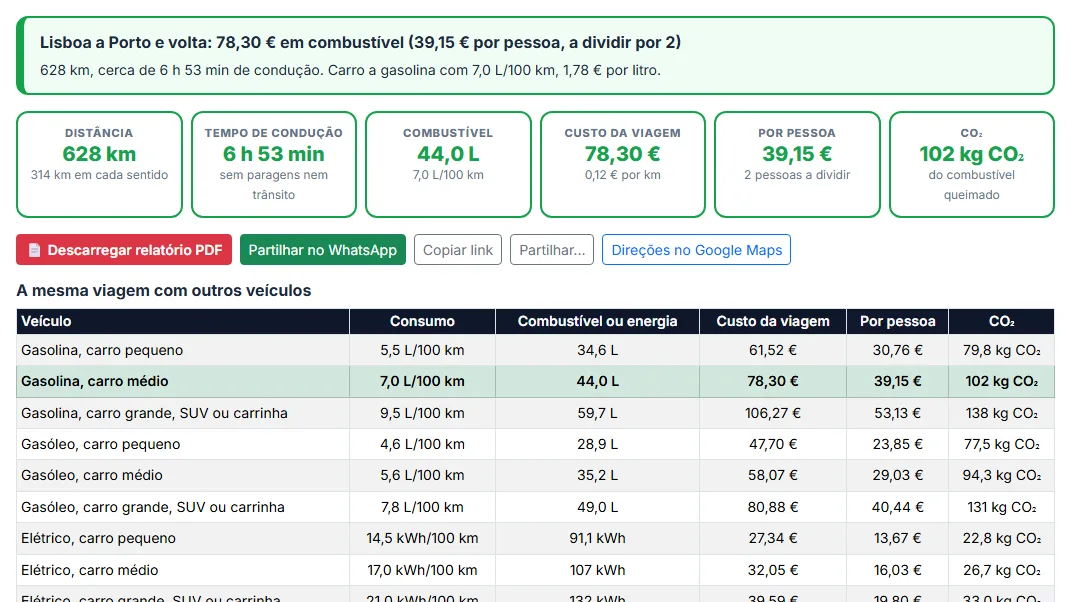Download the PDF report

(124, 249)
